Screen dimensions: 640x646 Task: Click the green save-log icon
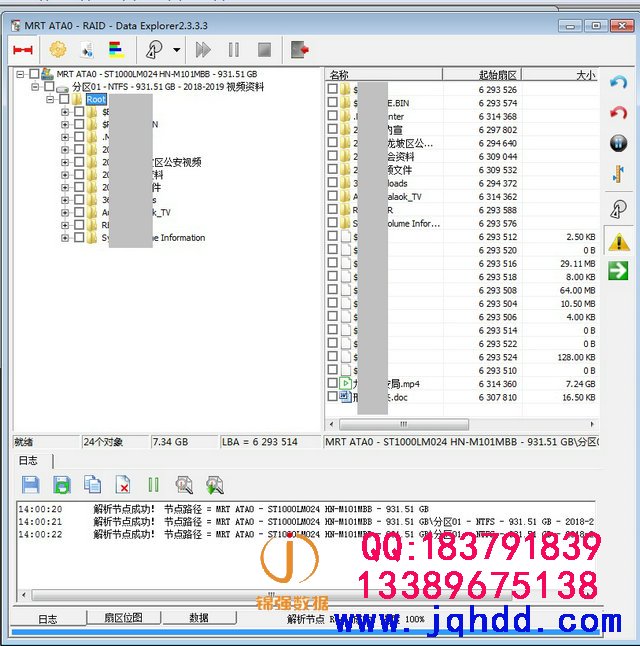point(62,484)
